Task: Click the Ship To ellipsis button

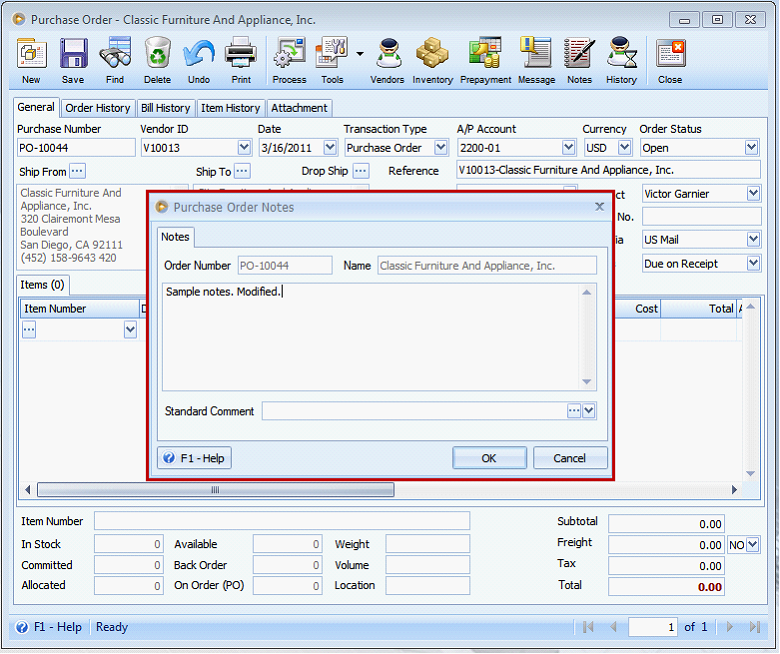Action: coord(242,171)
